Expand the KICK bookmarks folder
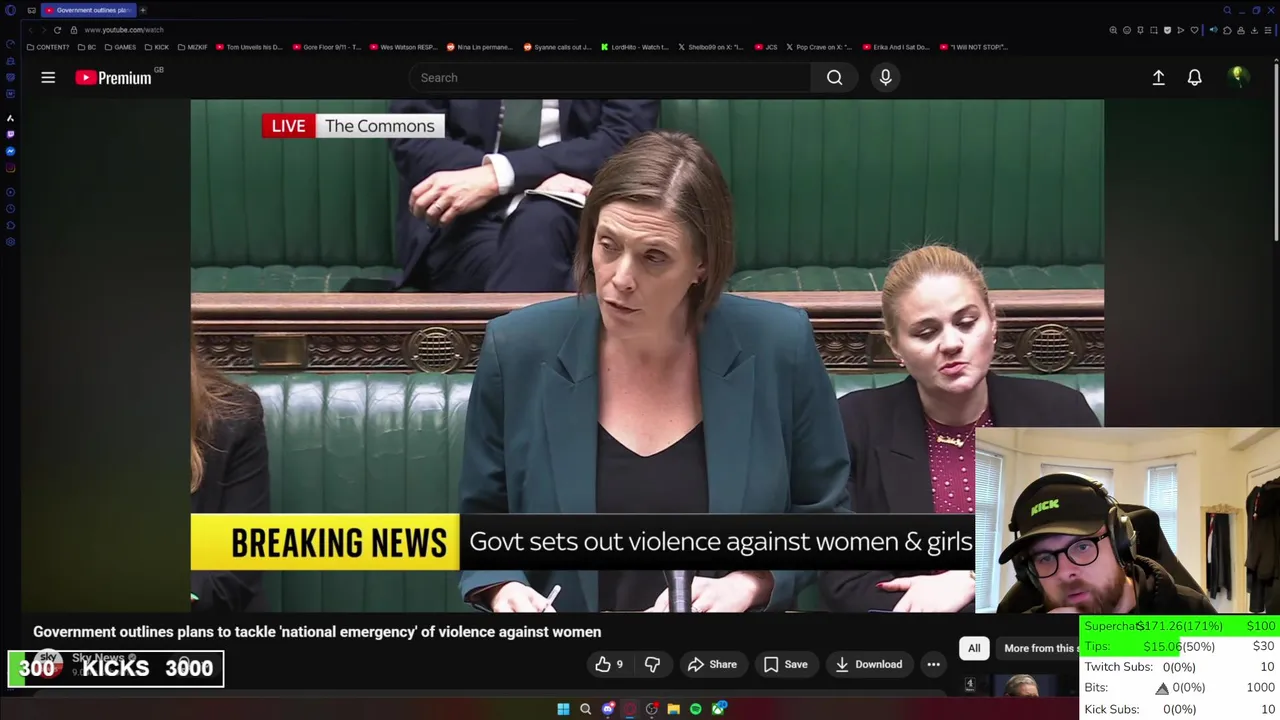 pyautogui.click(x=157, y=47)
